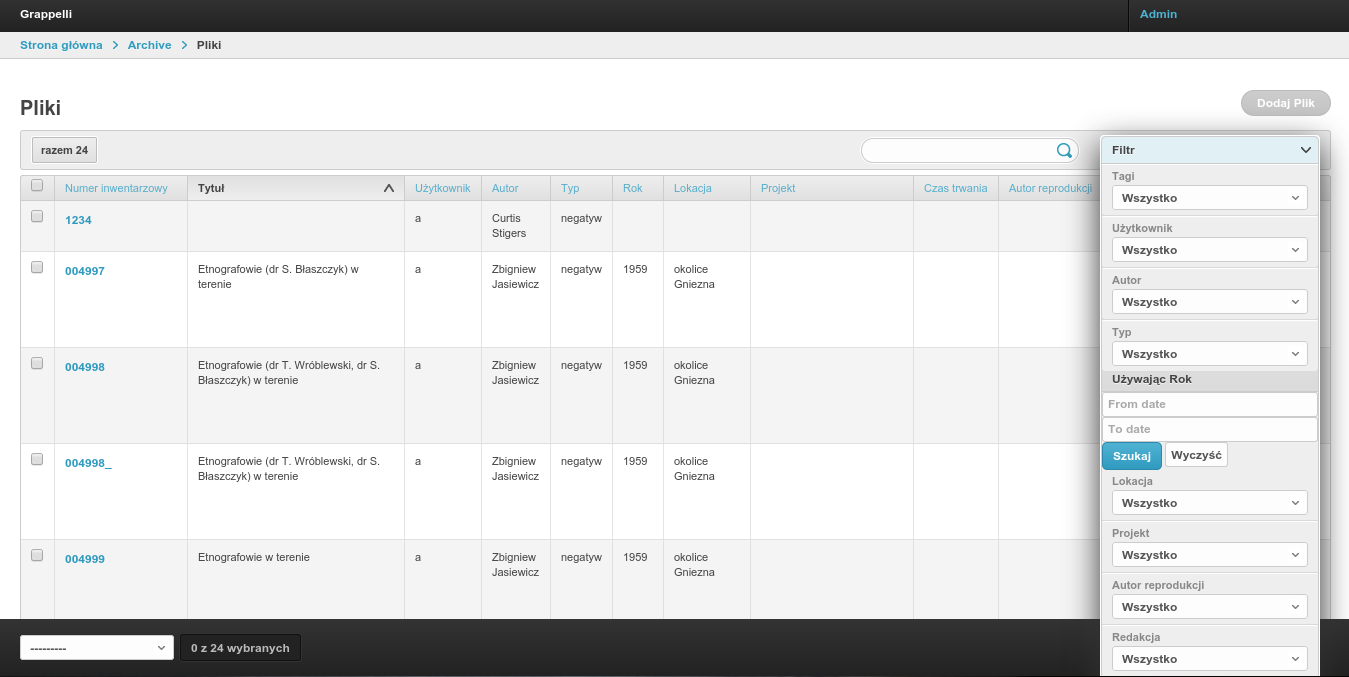Open the Typ filter dropdown
The image size is (1349, 677).
1210,354
